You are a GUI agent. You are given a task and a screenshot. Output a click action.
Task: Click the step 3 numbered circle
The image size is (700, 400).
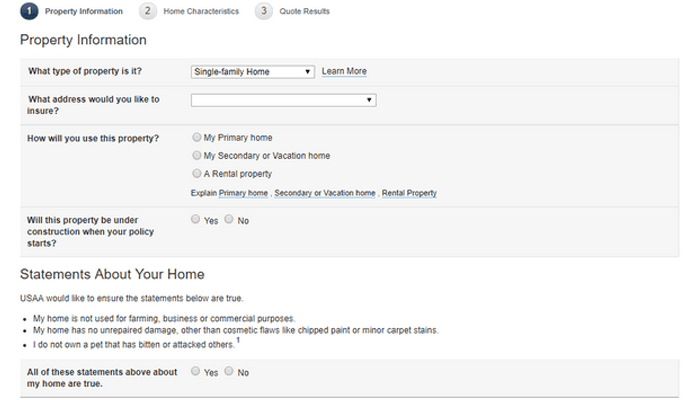point(263,11)
